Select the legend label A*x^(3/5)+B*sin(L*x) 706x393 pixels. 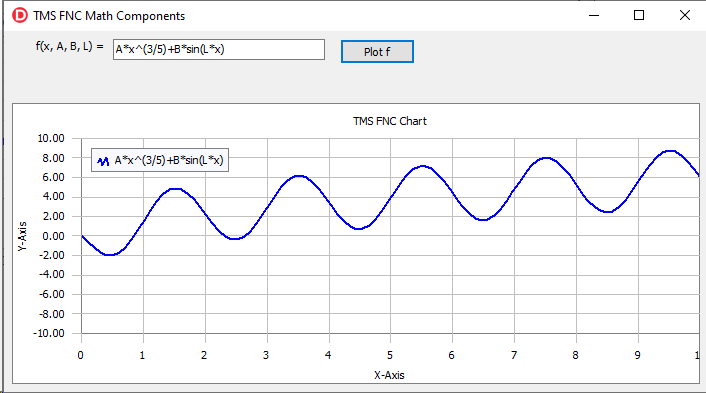pyautogui.click(x=169, y=160)
